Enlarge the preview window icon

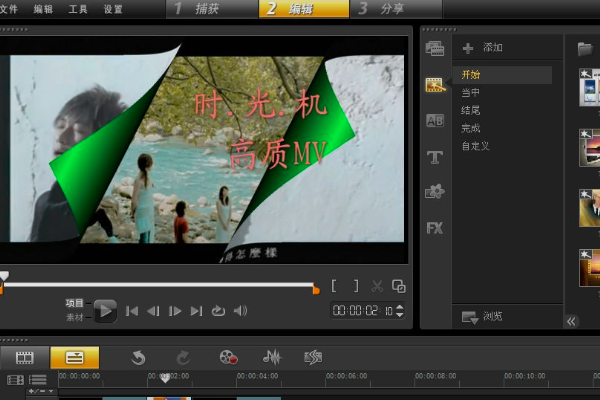click(x=399, y=286)
